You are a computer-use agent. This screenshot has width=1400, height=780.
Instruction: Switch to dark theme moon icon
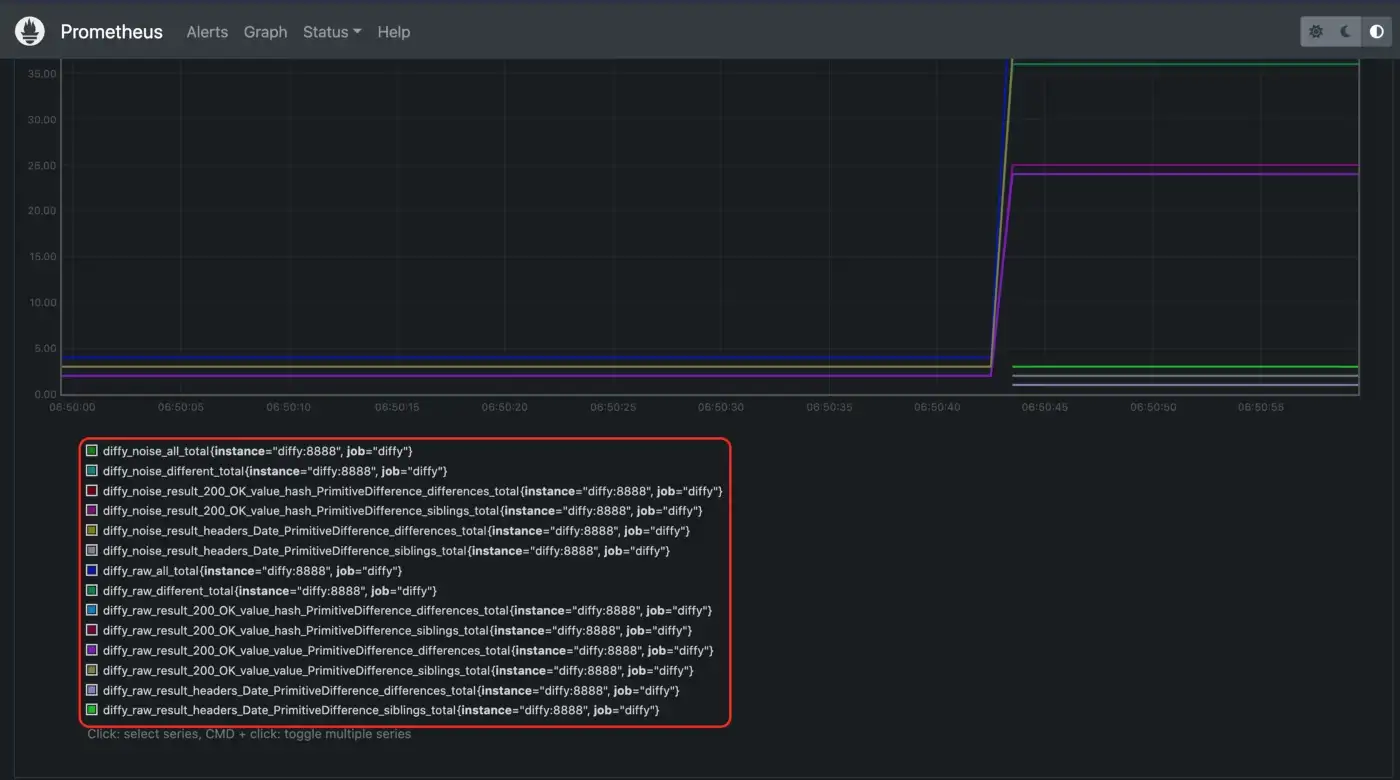coord(1346,32)
